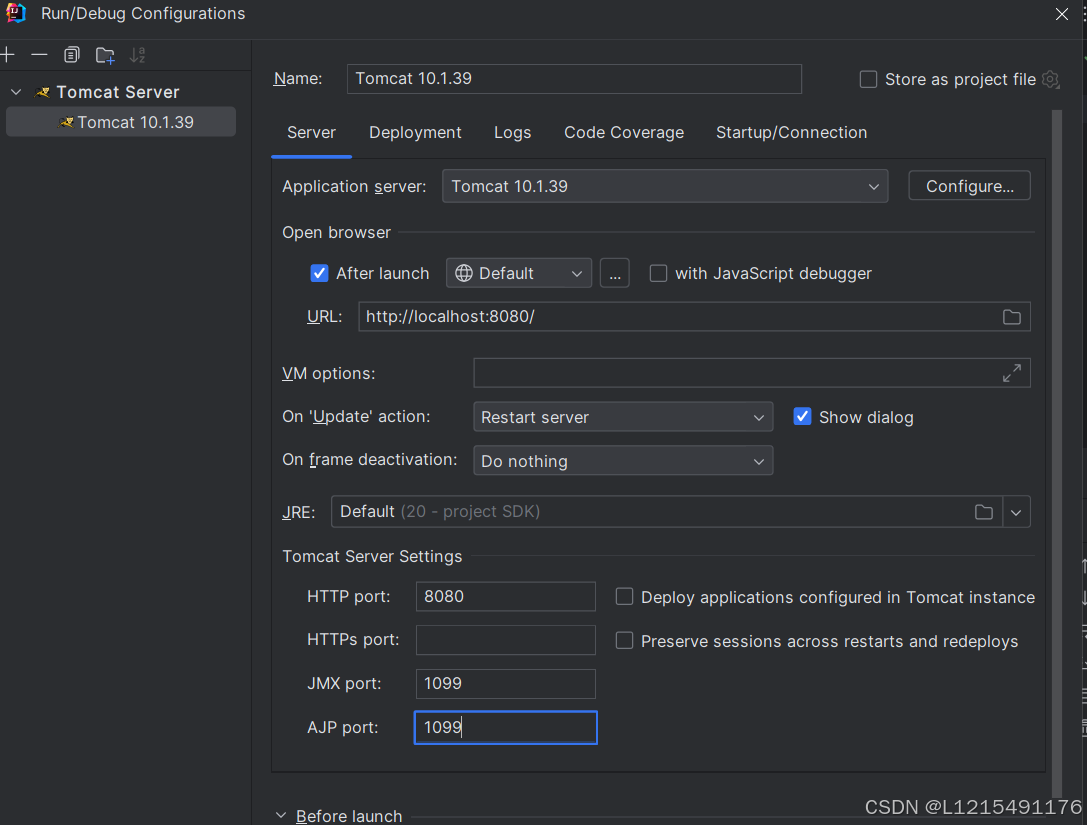Create a new folder via the folder-plus icon

point(105,55)
